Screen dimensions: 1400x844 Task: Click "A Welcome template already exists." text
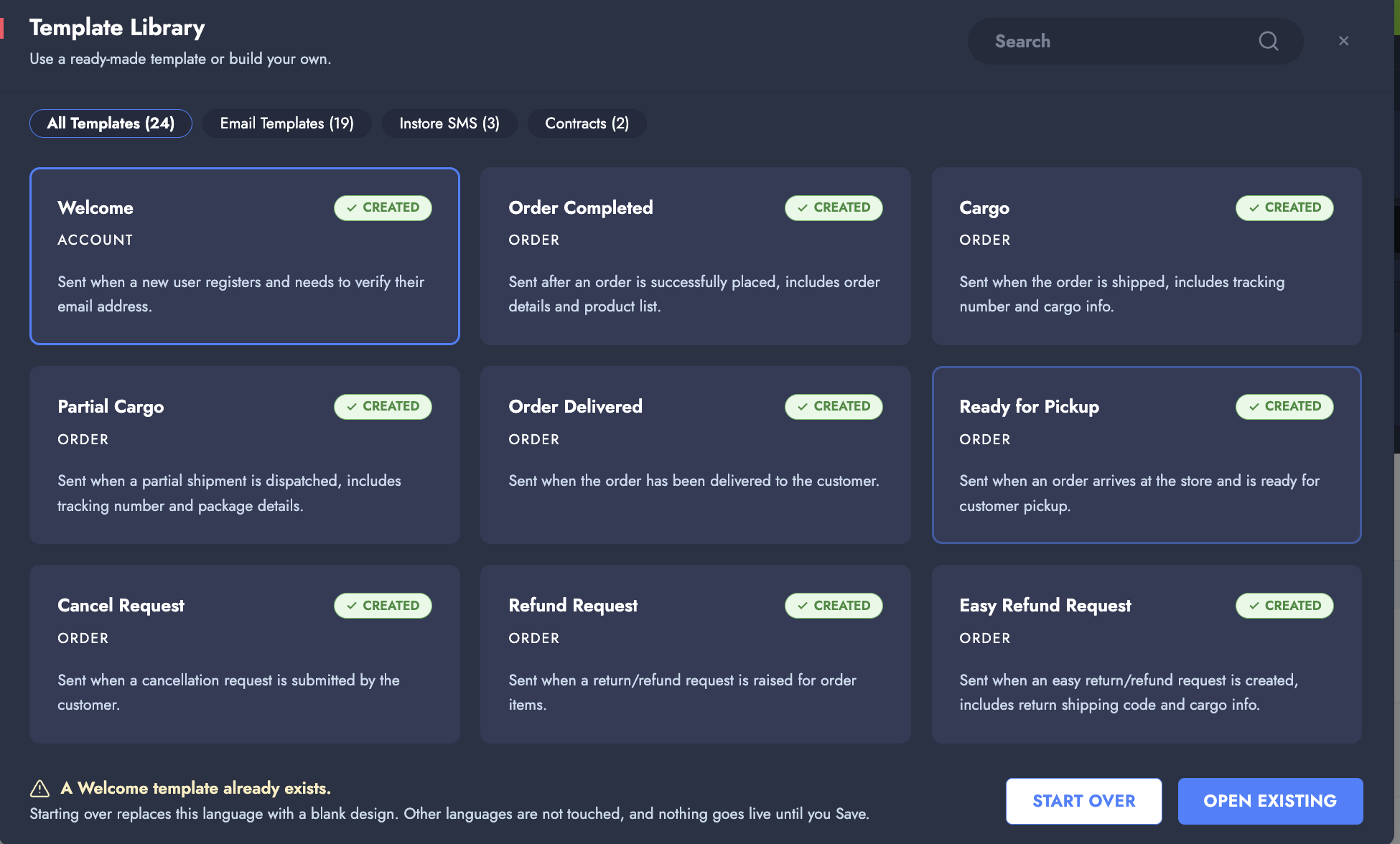point(196,788)
